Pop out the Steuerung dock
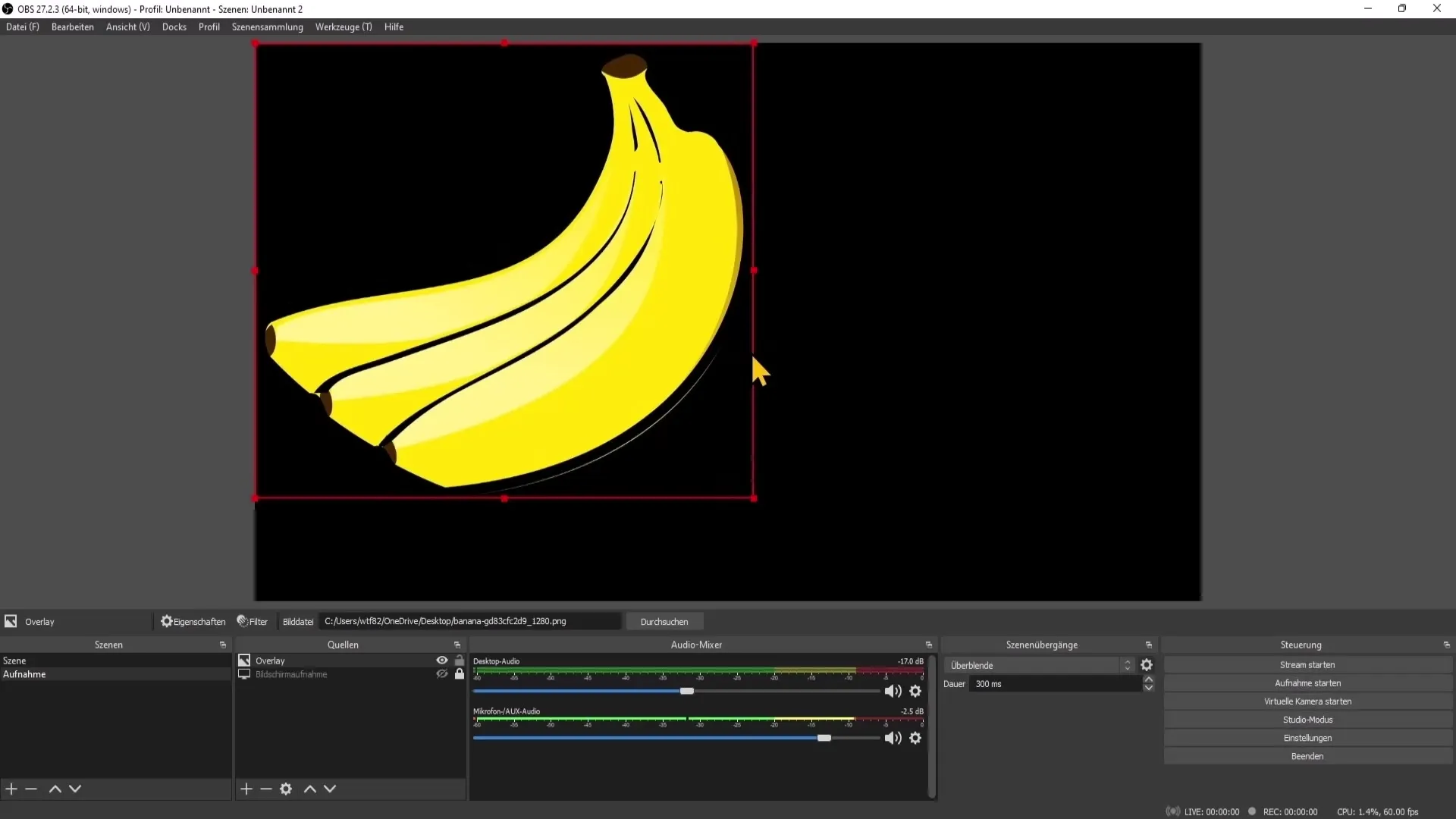Image resolution: width=1456 pixels, height=819 pixels. click(1447, 645)
